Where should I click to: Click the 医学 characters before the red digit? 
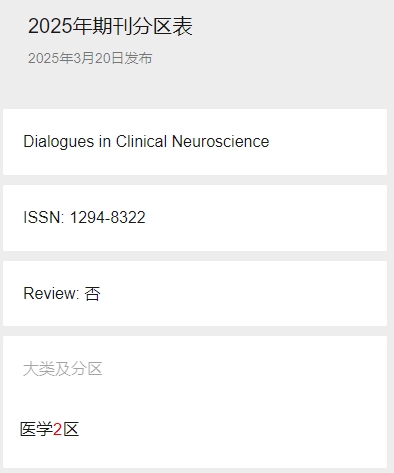36,429
